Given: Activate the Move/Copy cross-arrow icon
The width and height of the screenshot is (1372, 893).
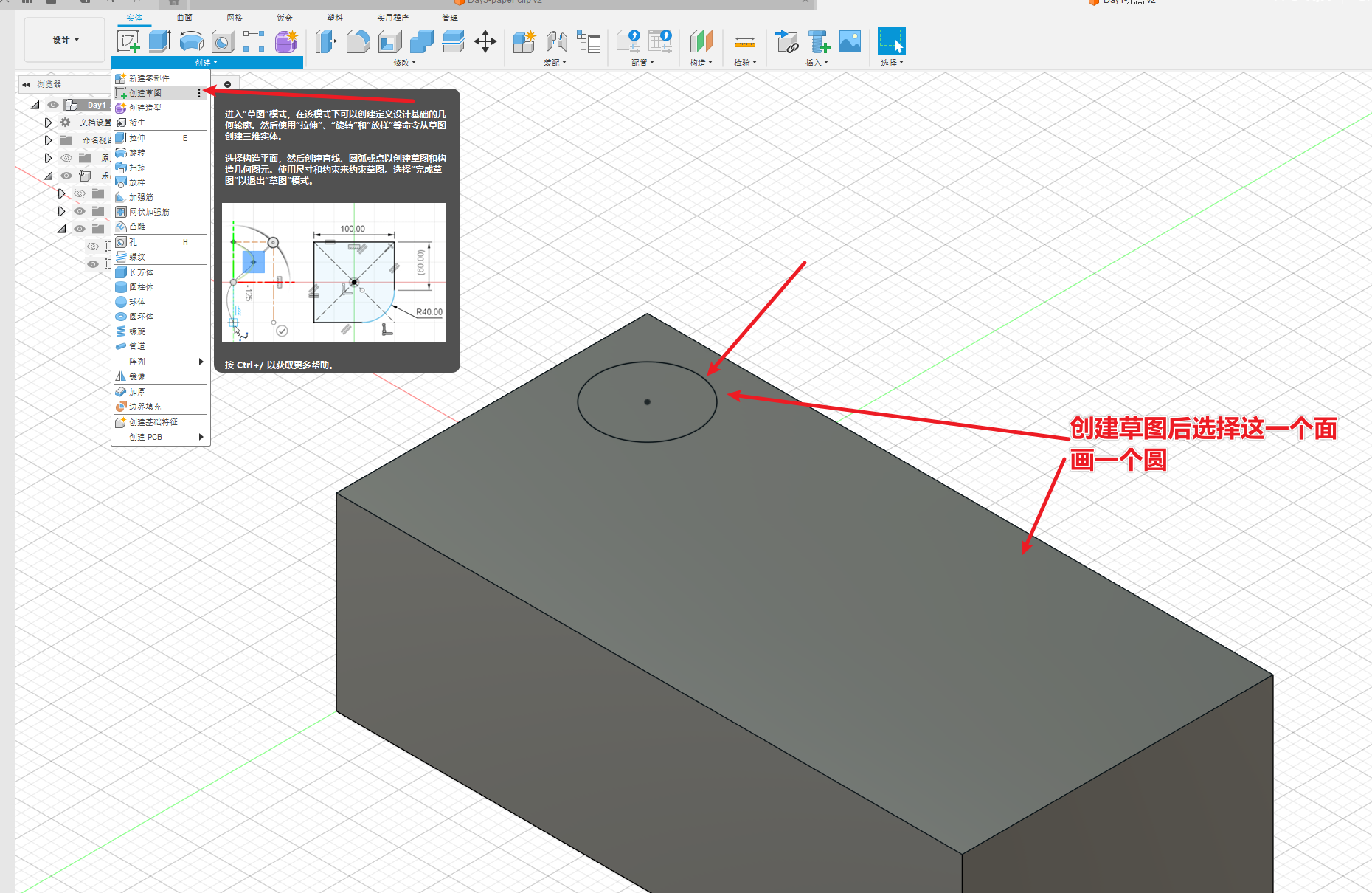Looking at the screenshot, I should coord(485,41).
